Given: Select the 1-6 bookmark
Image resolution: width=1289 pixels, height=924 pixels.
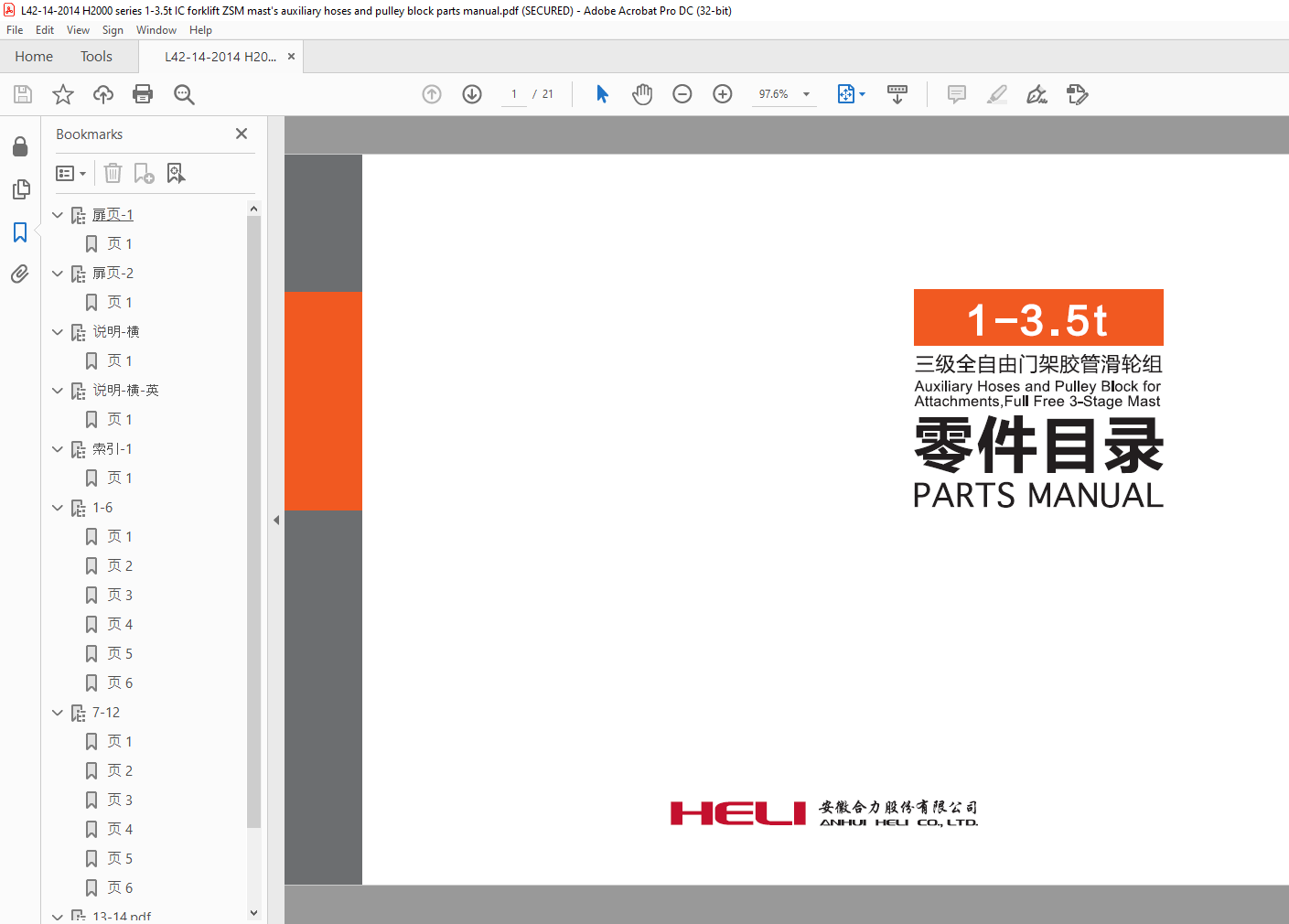Looking at the screenshot, I should click(102, 508).
